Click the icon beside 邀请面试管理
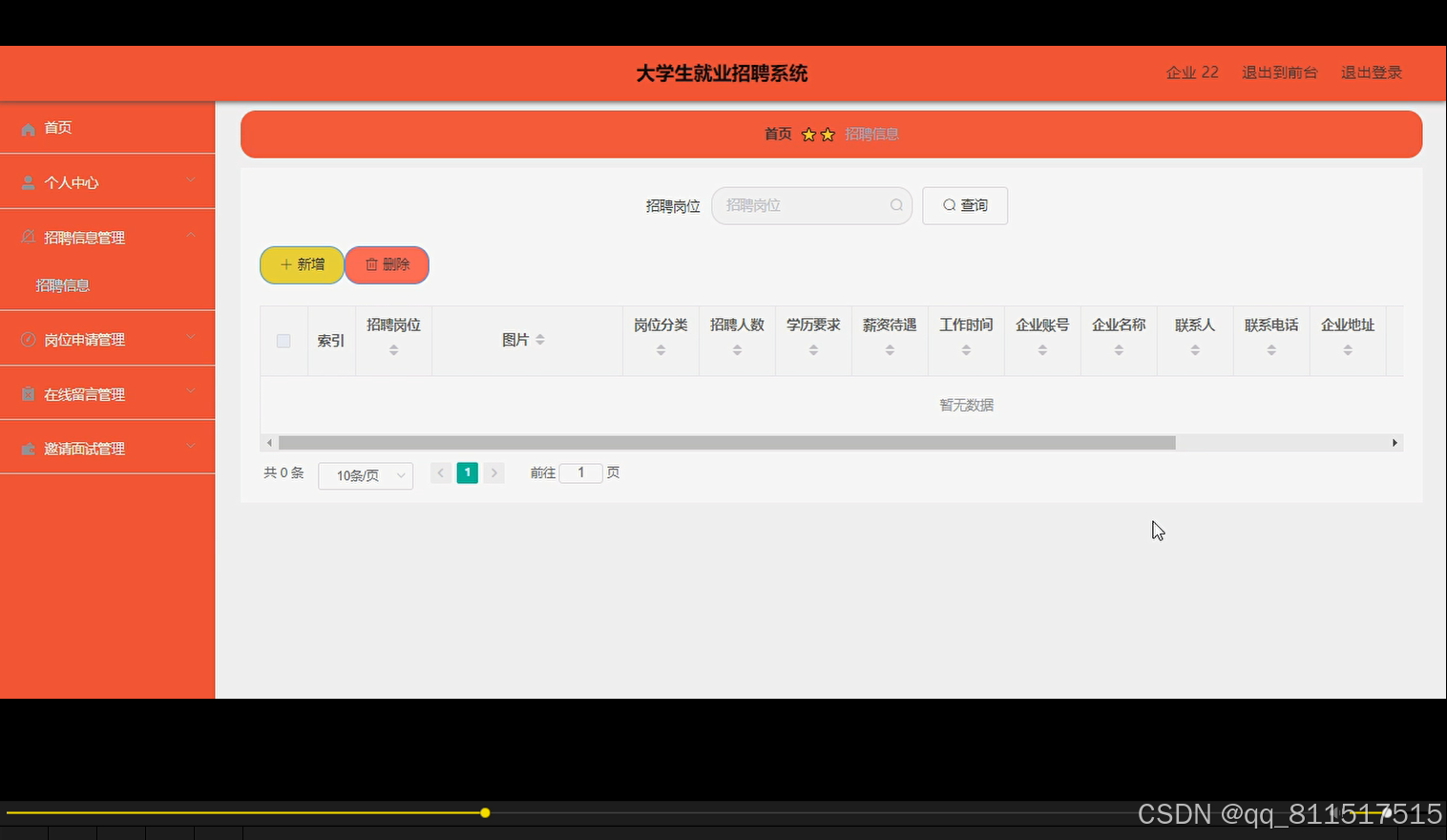Image resolution: width=1447 pixels, height=840 pixels. pos(28,449)
